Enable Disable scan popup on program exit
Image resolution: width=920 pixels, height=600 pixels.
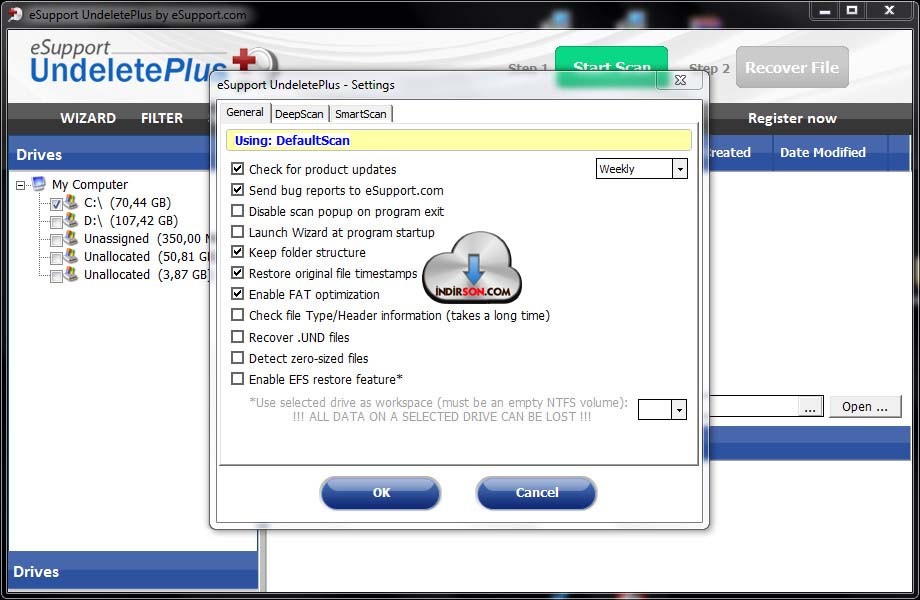tap(237, 211)
